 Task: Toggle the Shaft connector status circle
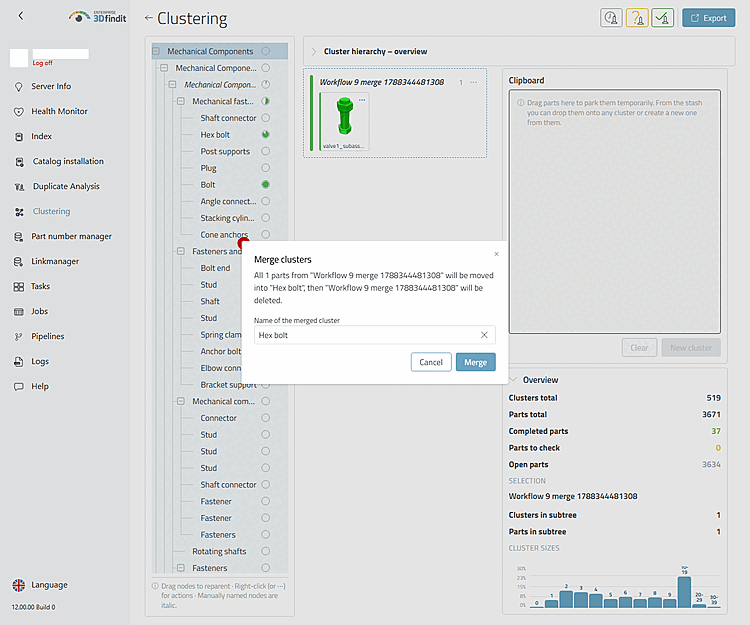point(265,118)
